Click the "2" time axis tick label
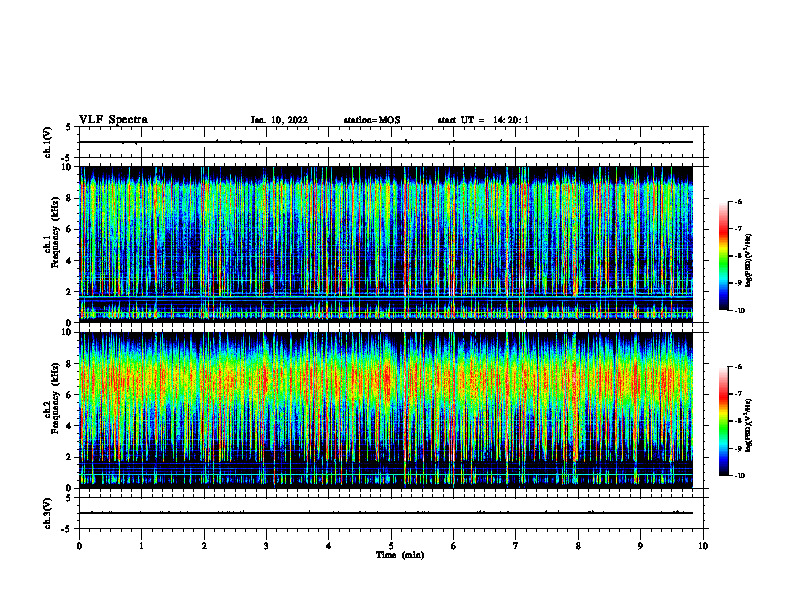The height and width of the screenshot is (612, 792). click(204, 546)
